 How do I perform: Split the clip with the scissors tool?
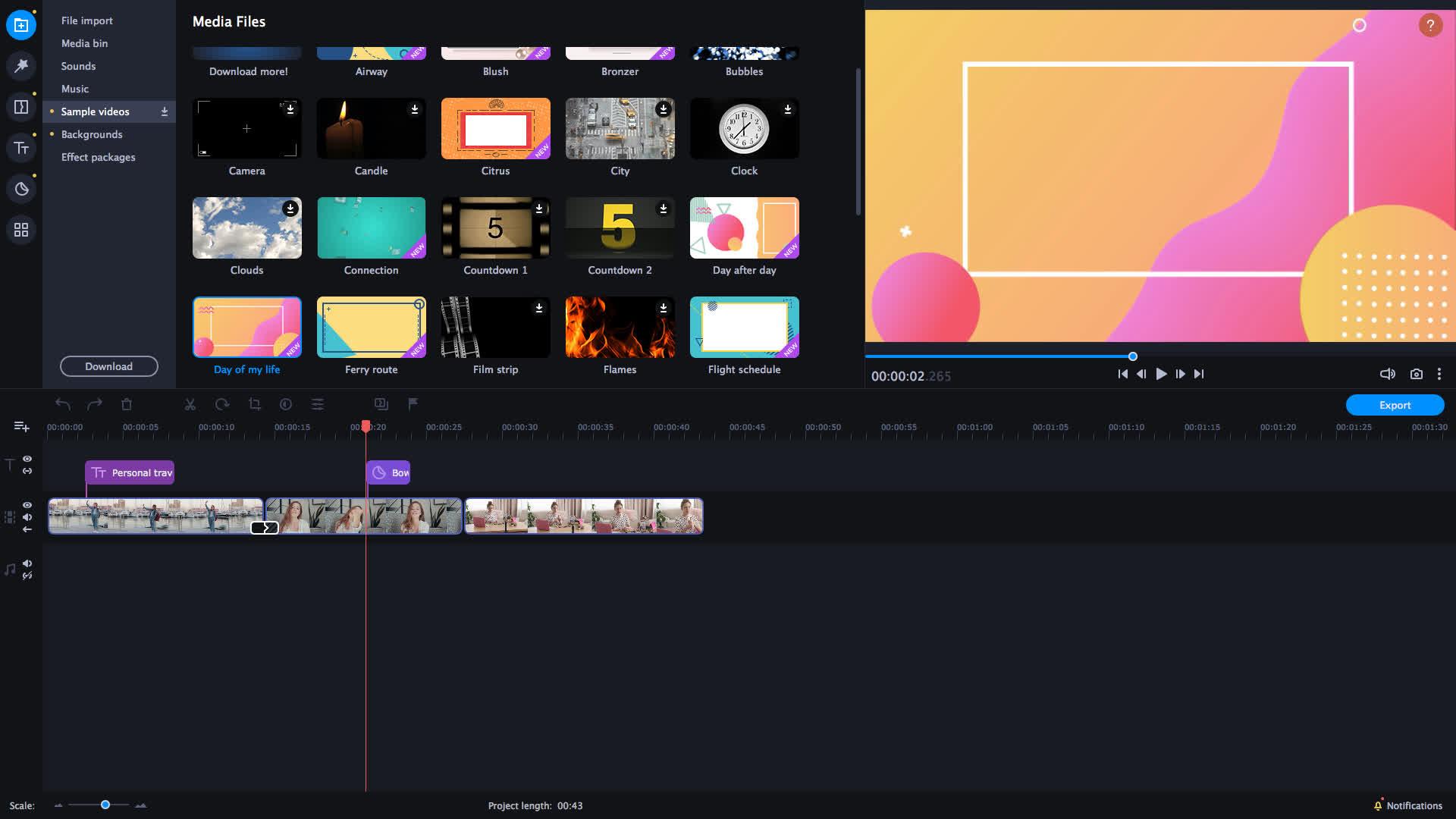pos(190,403)
